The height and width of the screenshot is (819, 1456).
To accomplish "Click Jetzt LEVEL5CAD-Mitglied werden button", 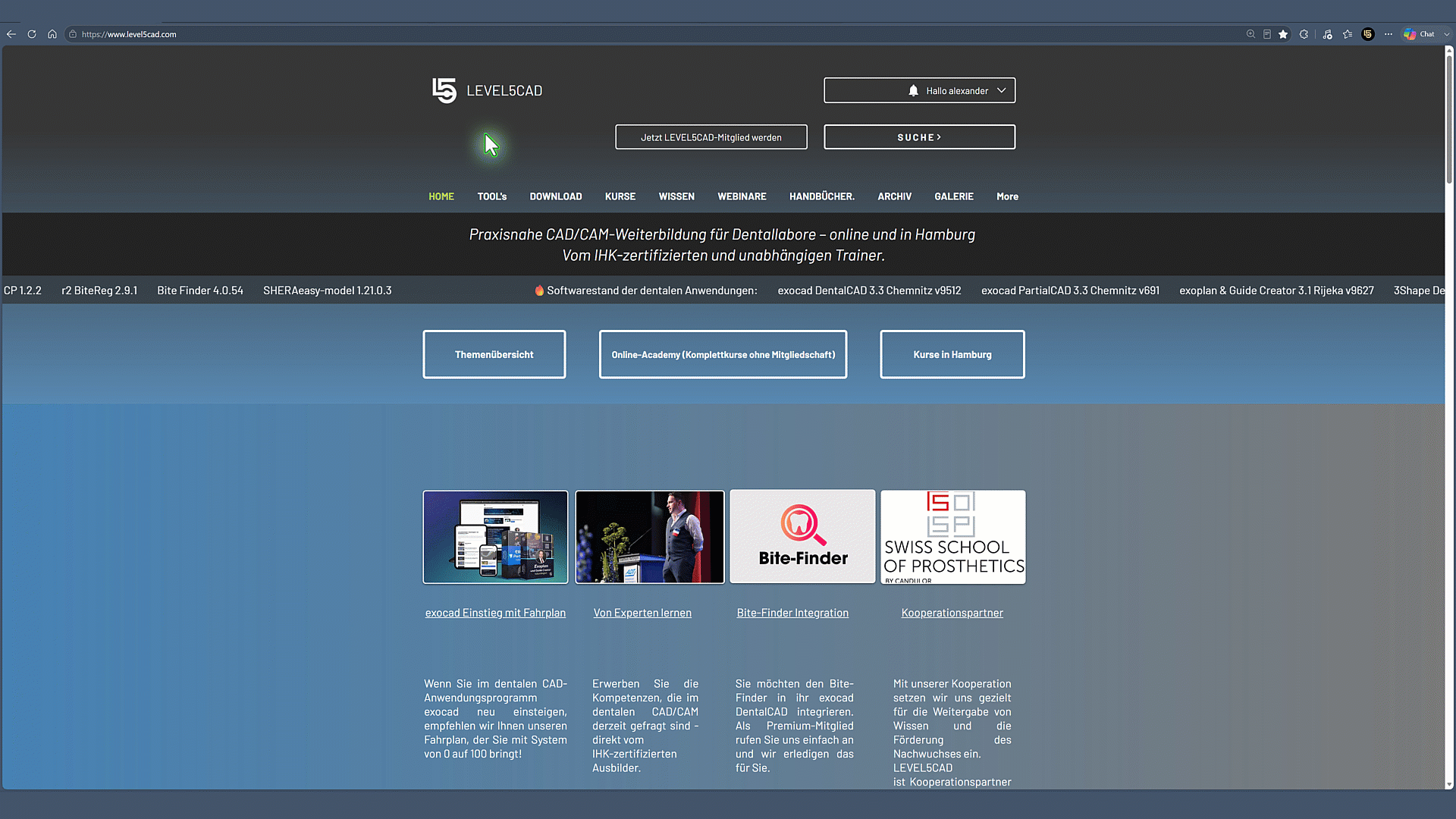I will click(711, 137).
